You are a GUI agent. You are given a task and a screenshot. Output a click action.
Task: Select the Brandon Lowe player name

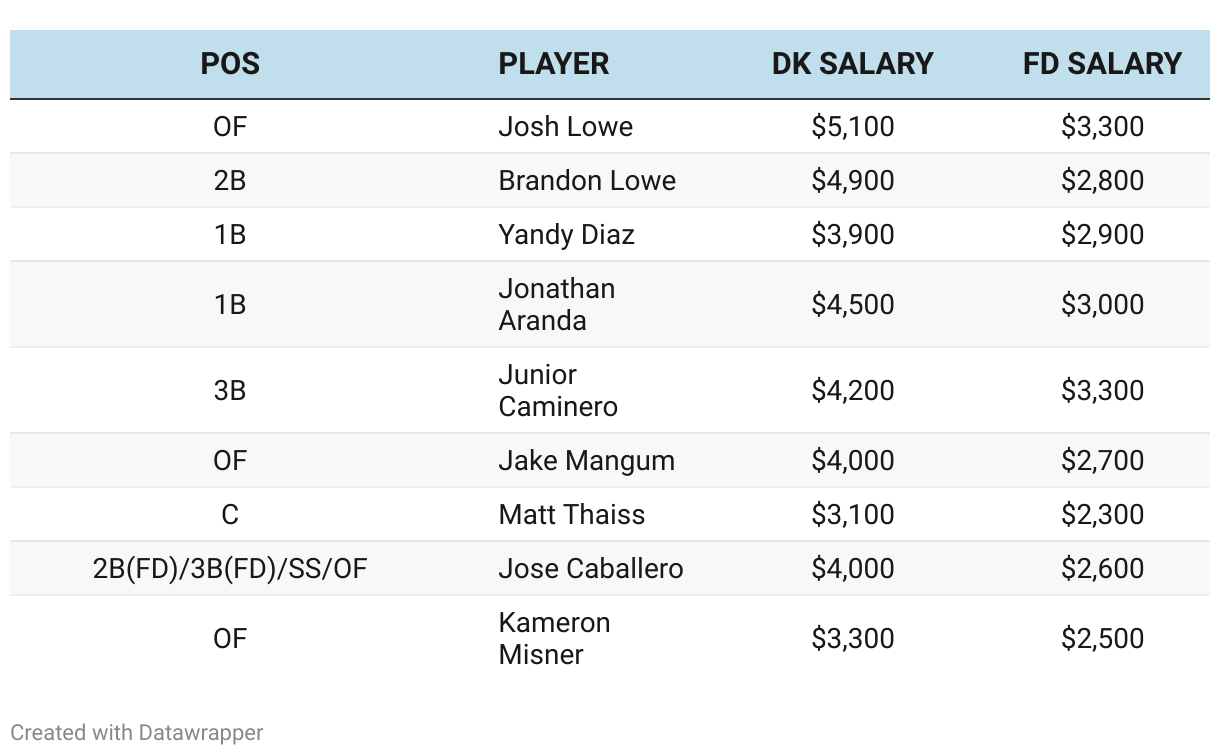tap(587, 181)
